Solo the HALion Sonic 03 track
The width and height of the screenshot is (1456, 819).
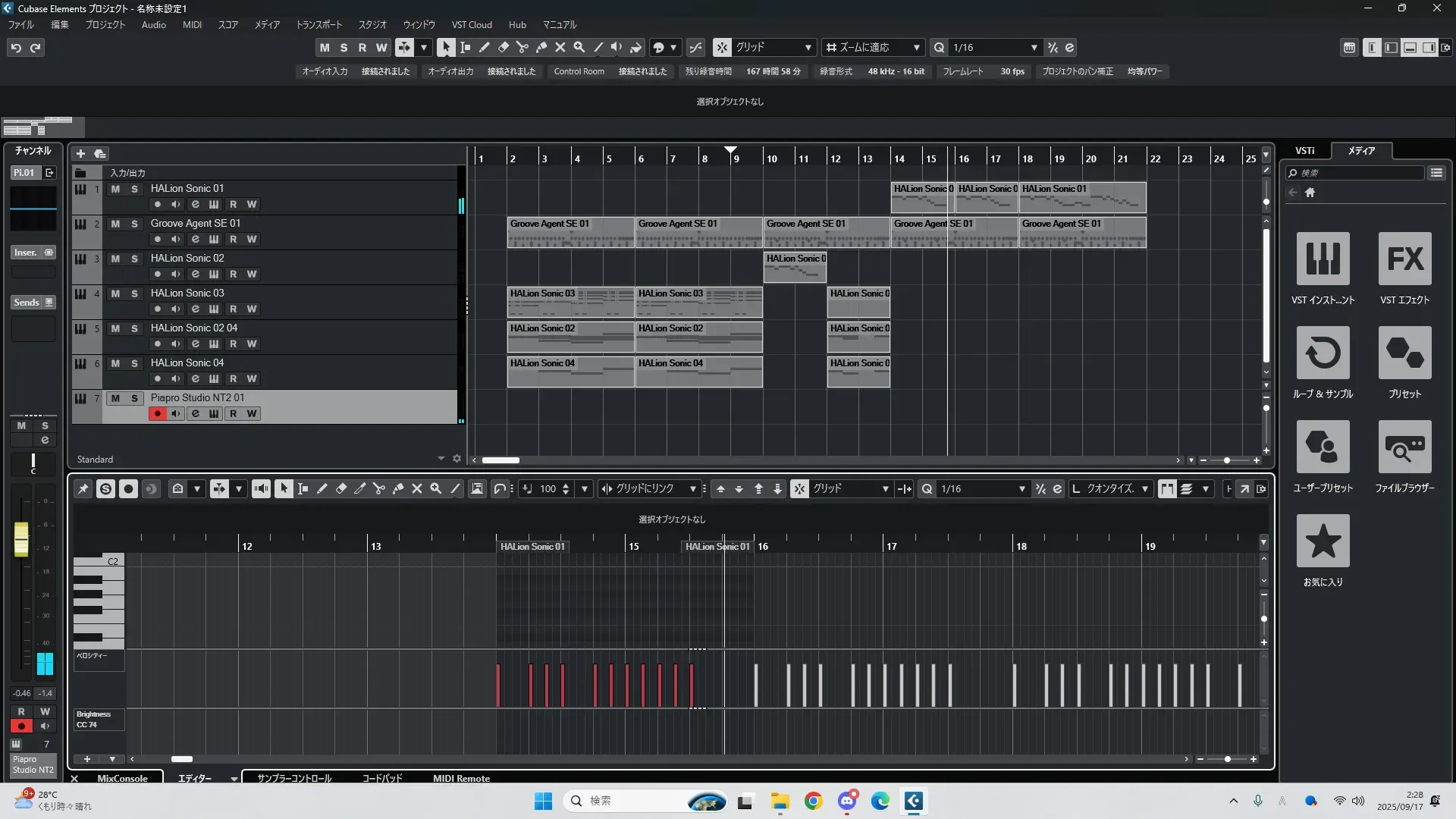(134, 293)
